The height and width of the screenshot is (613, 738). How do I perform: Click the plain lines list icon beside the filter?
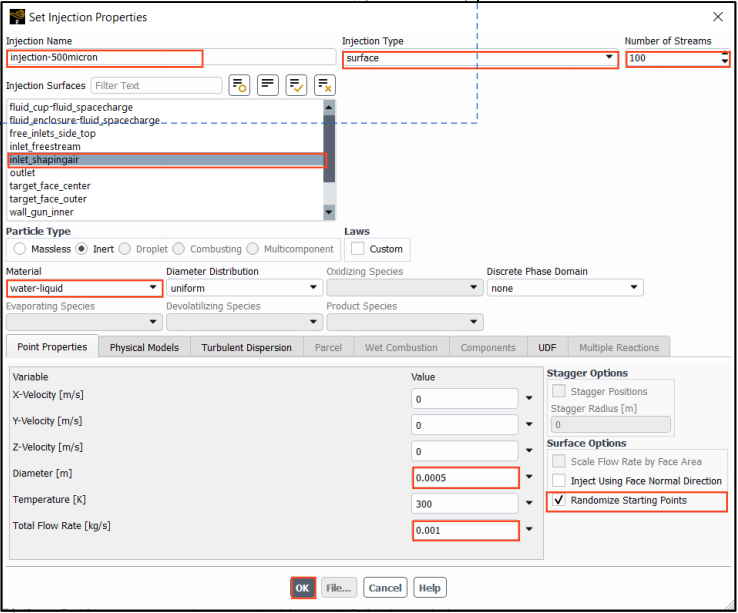pyautogui.click(x=268, y=85)
